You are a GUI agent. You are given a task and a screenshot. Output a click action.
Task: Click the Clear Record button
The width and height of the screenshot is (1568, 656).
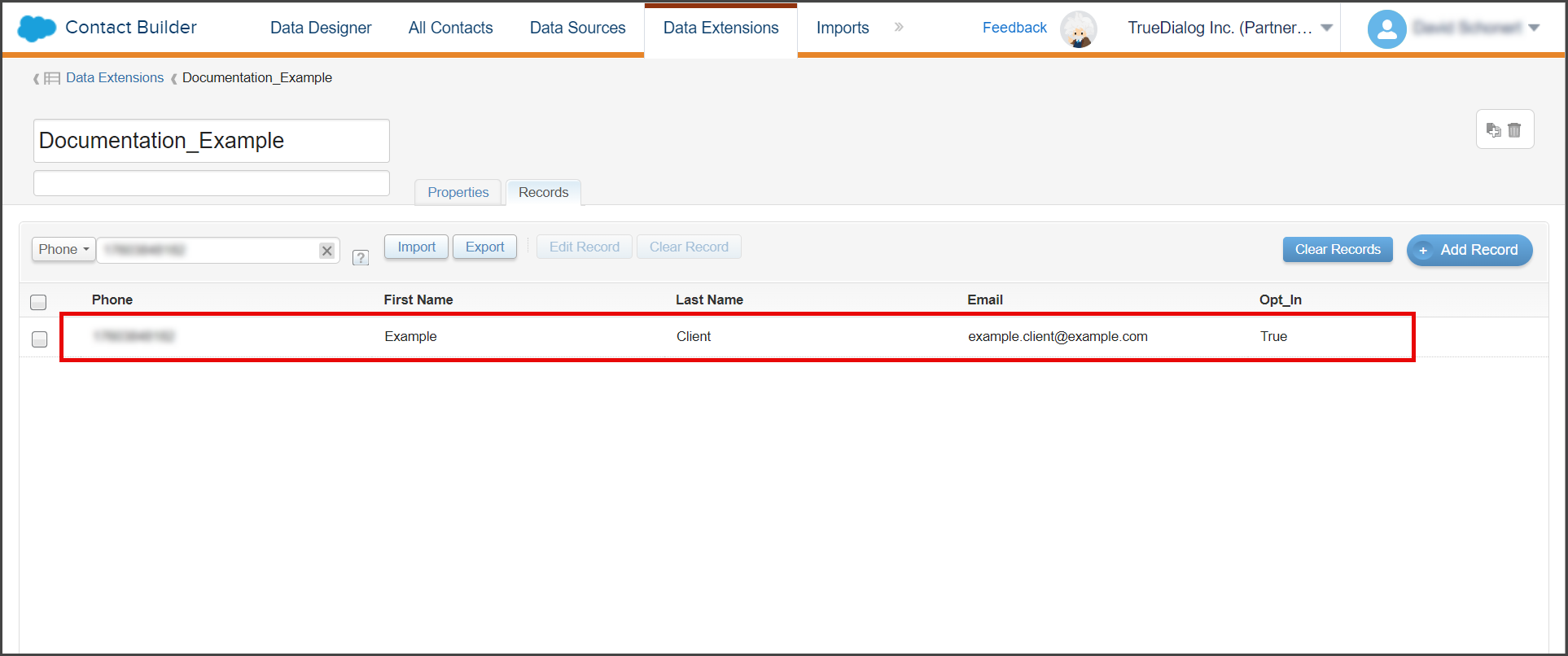(x=689, y=247)
